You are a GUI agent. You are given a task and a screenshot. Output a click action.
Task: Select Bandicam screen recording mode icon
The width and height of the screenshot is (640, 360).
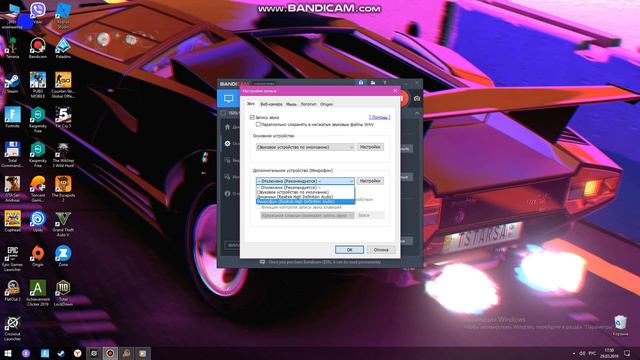click(229, 98)
